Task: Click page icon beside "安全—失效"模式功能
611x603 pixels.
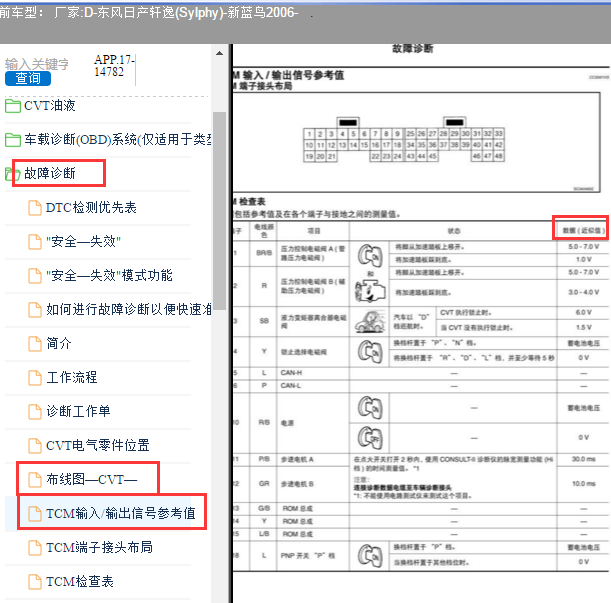Action: (x=35, y=276)
